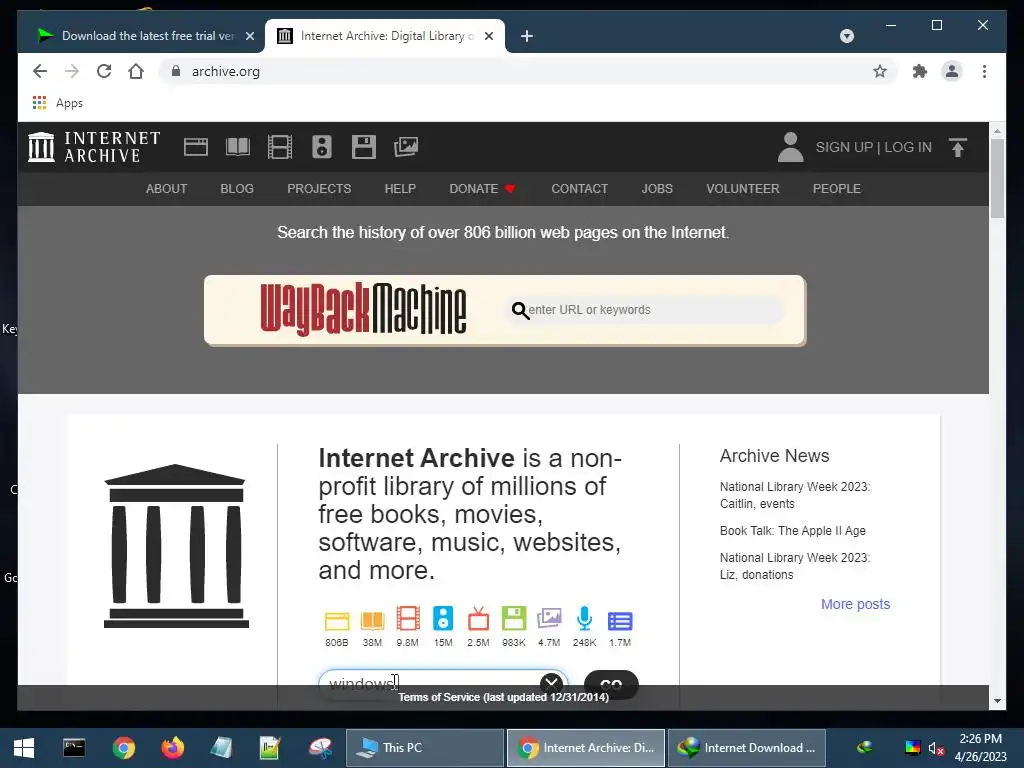The width and height of the screenshot is (1024, 768).
Task: Open the BLOG menu item
Action: [237, 189]
